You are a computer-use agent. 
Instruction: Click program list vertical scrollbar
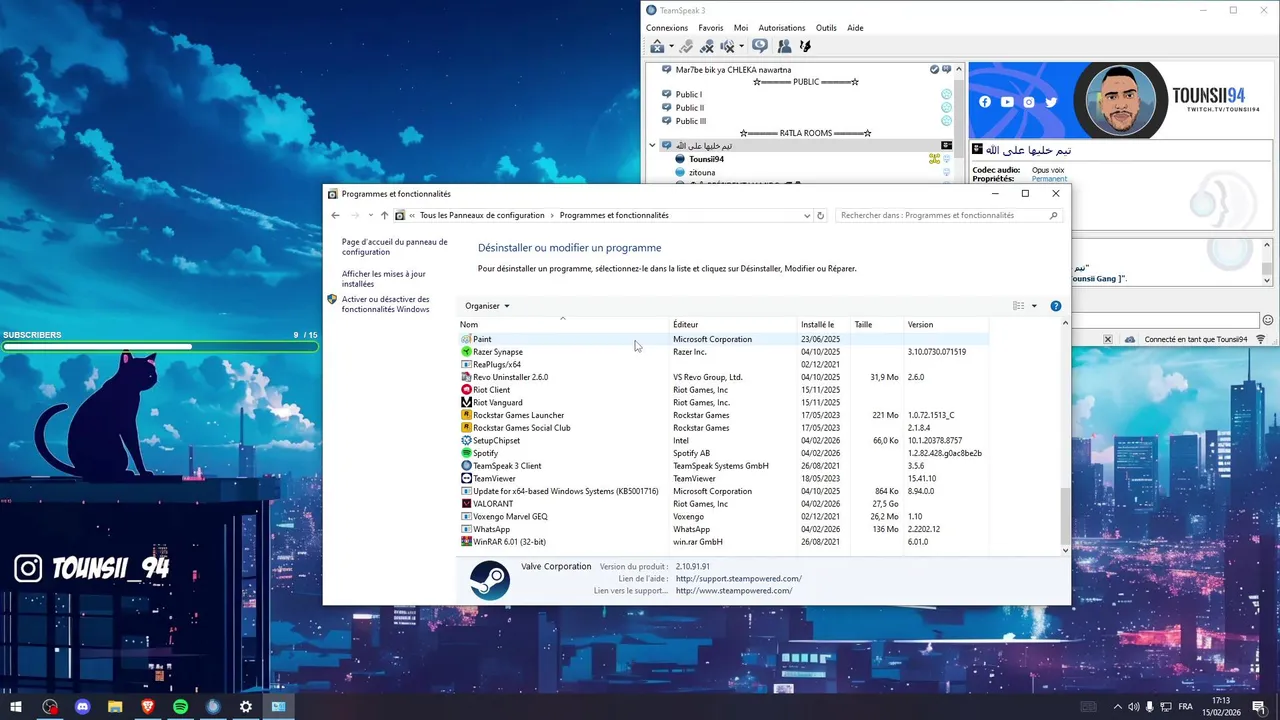click(x=1065, y=517)
